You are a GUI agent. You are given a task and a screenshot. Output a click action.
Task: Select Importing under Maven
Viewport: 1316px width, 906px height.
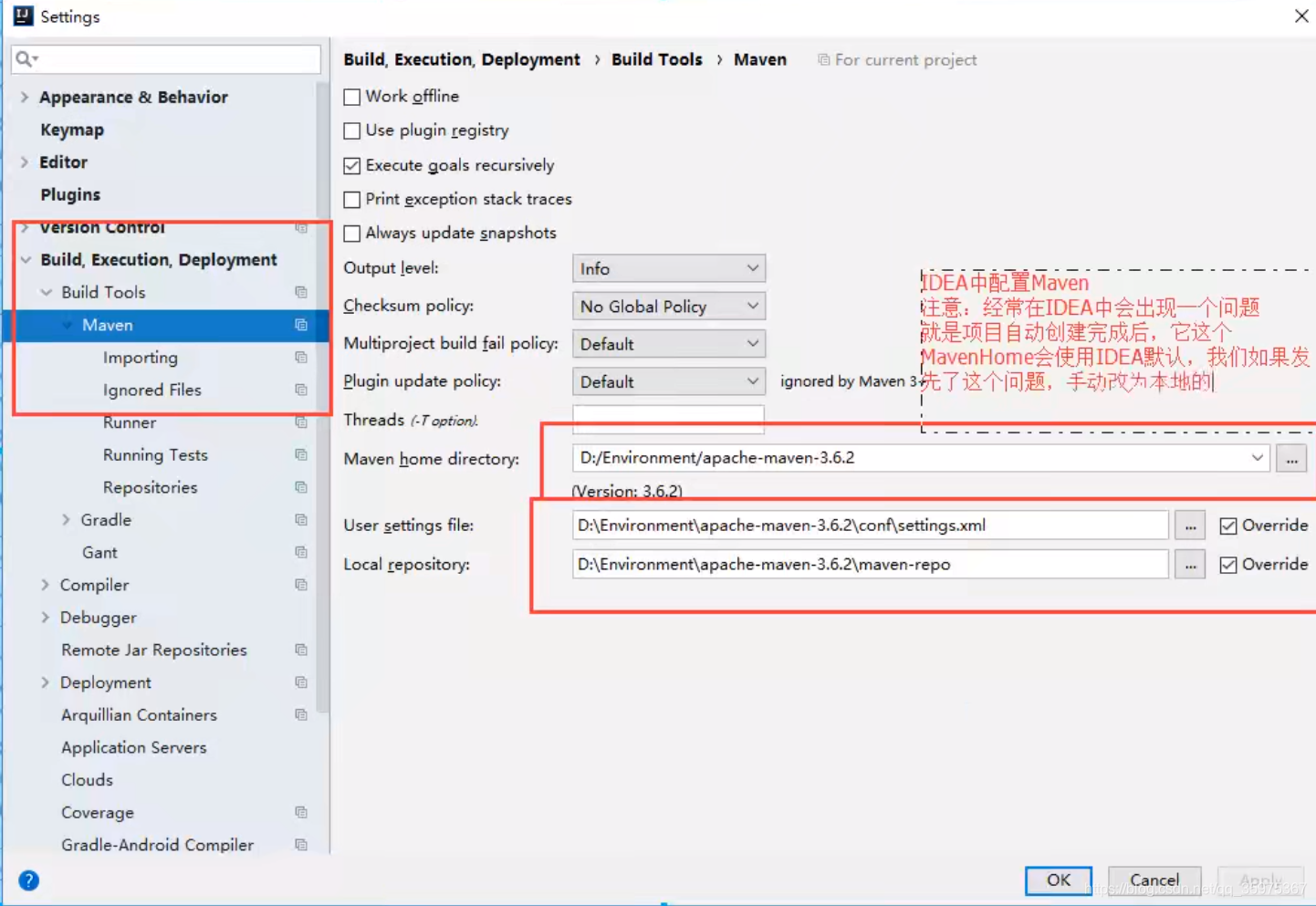(x=141, y=358)
